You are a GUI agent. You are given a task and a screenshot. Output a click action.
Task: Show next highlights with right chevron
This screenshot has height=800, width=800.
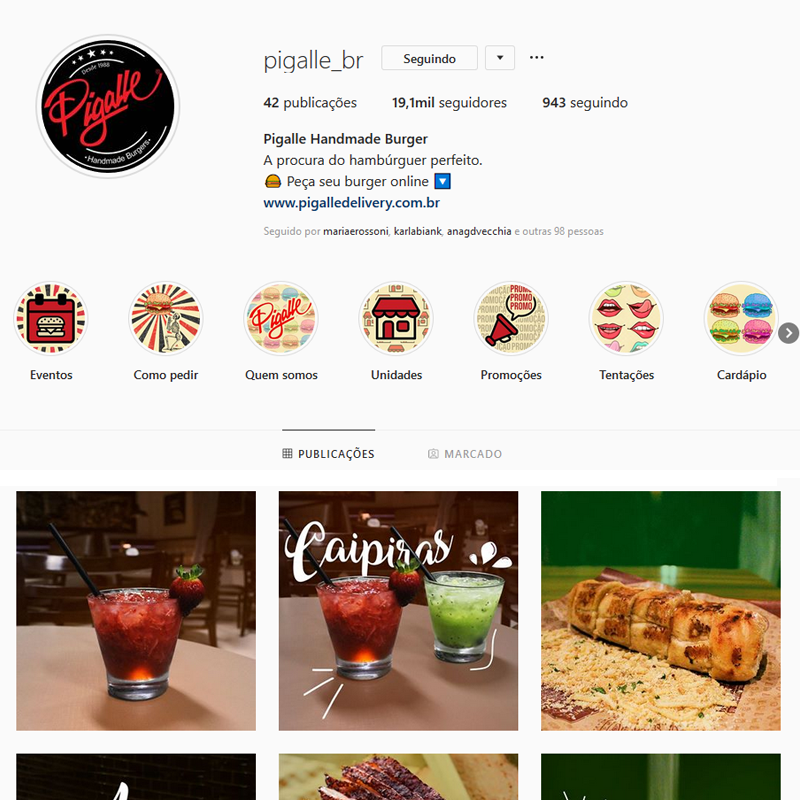pyautogui.click(x=788, y=333)
